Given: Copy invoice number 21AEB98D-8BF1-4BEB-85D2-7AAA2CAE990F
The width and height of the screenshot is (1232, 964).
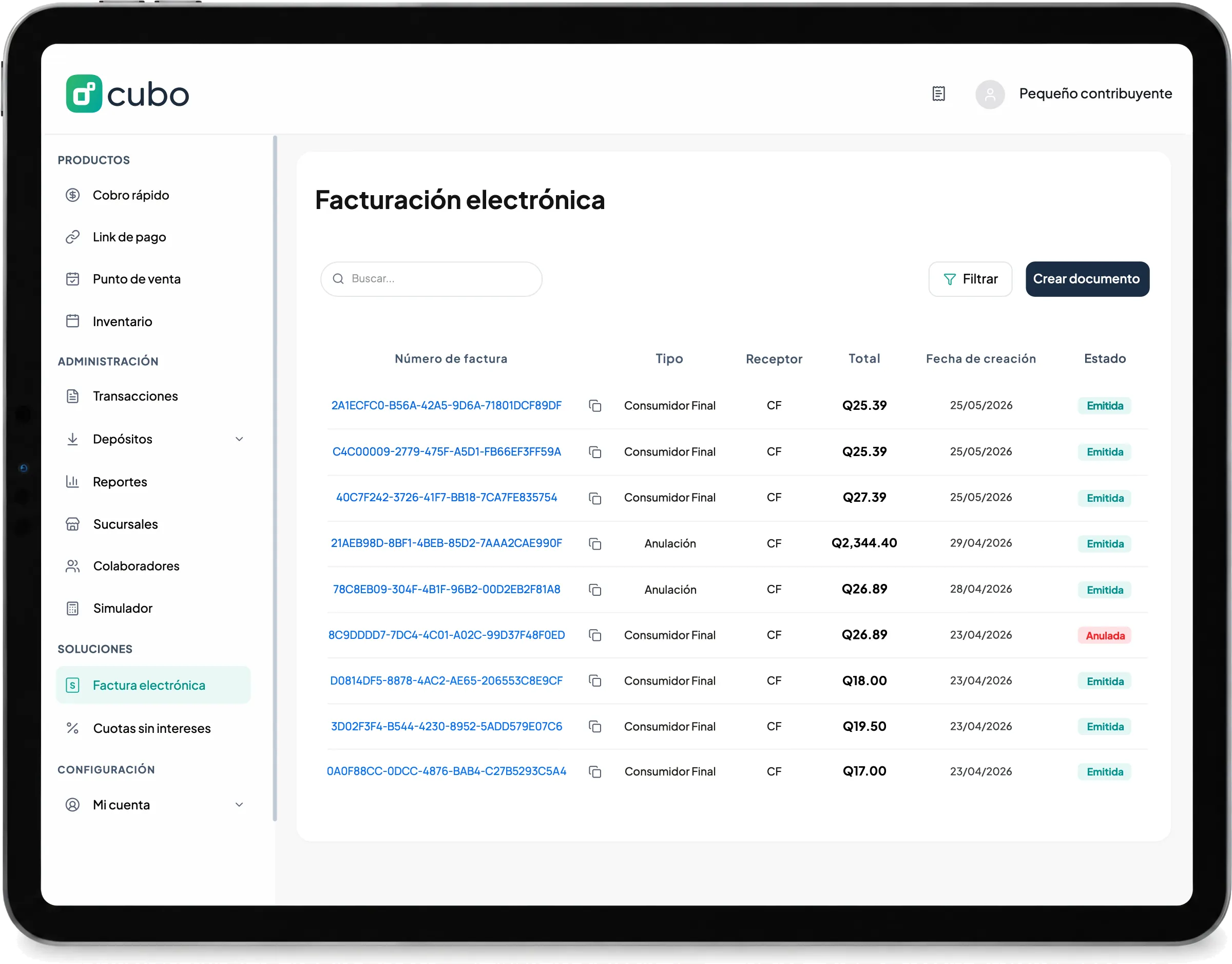Looking at the screenshot, I should click(595, 543).
